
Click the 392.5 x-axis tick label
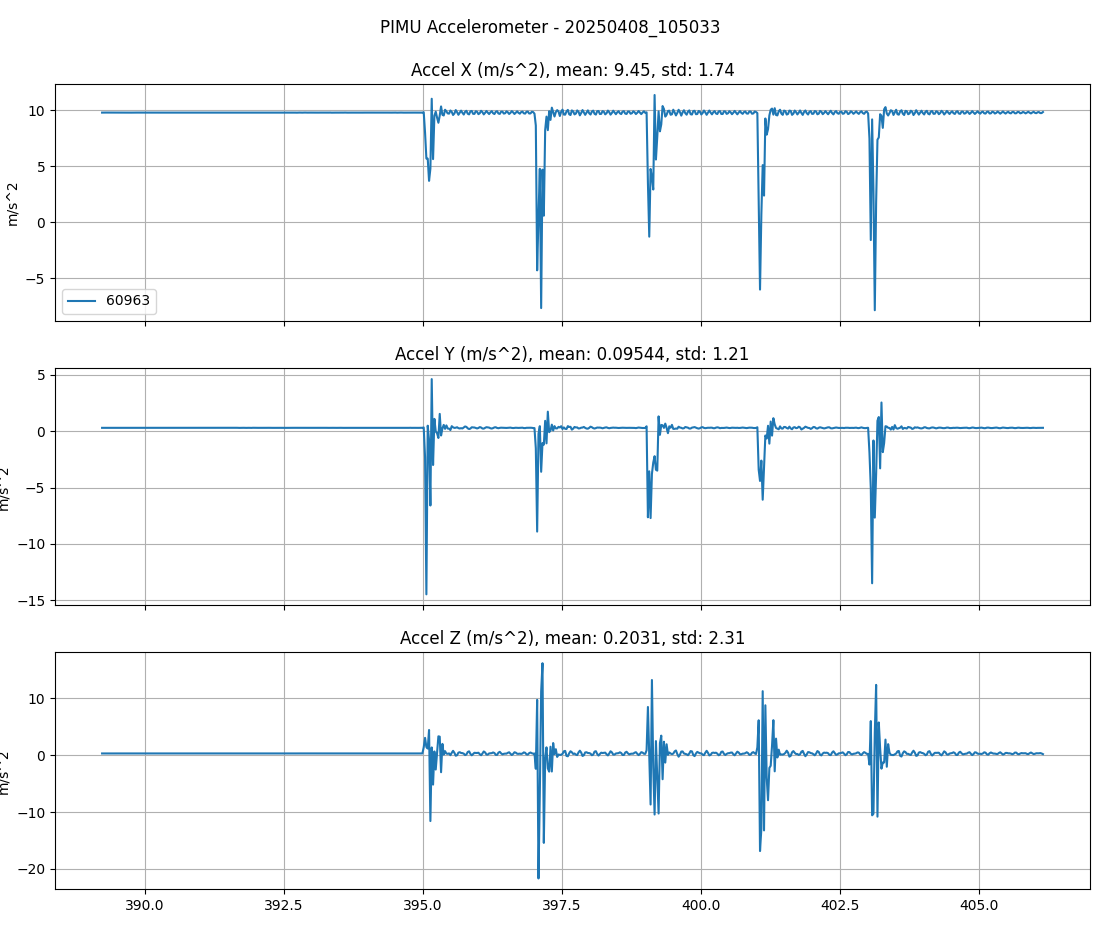click(x=284, y=905)
